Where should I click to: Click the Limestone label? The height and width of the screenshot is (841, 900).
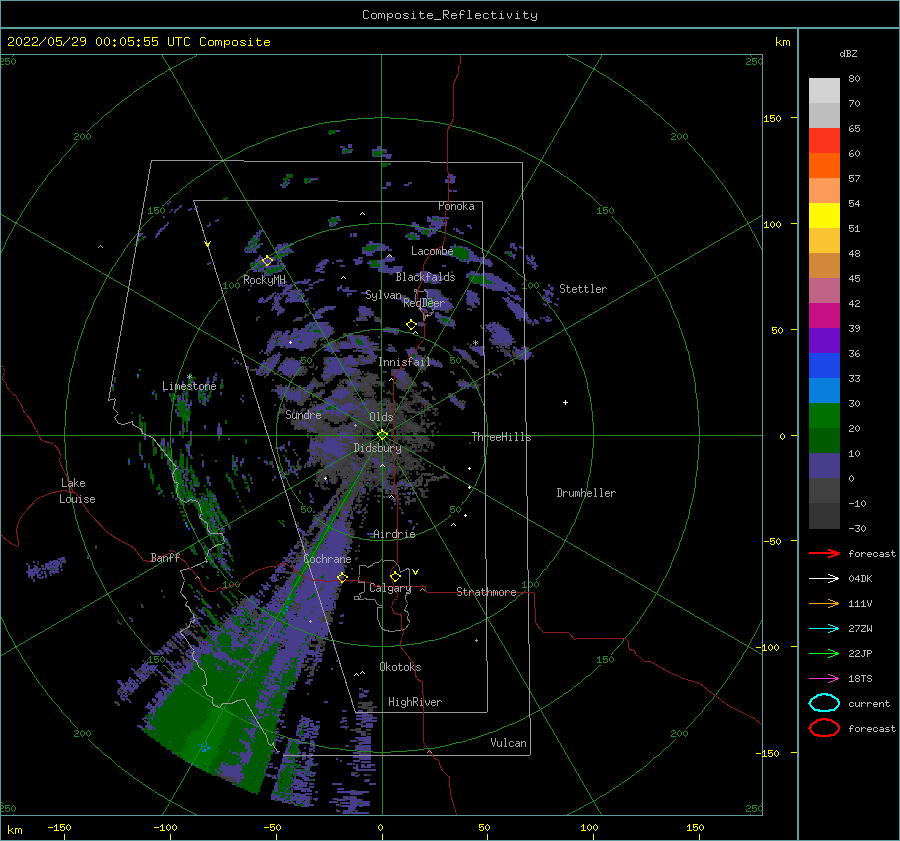pos(189,386)
